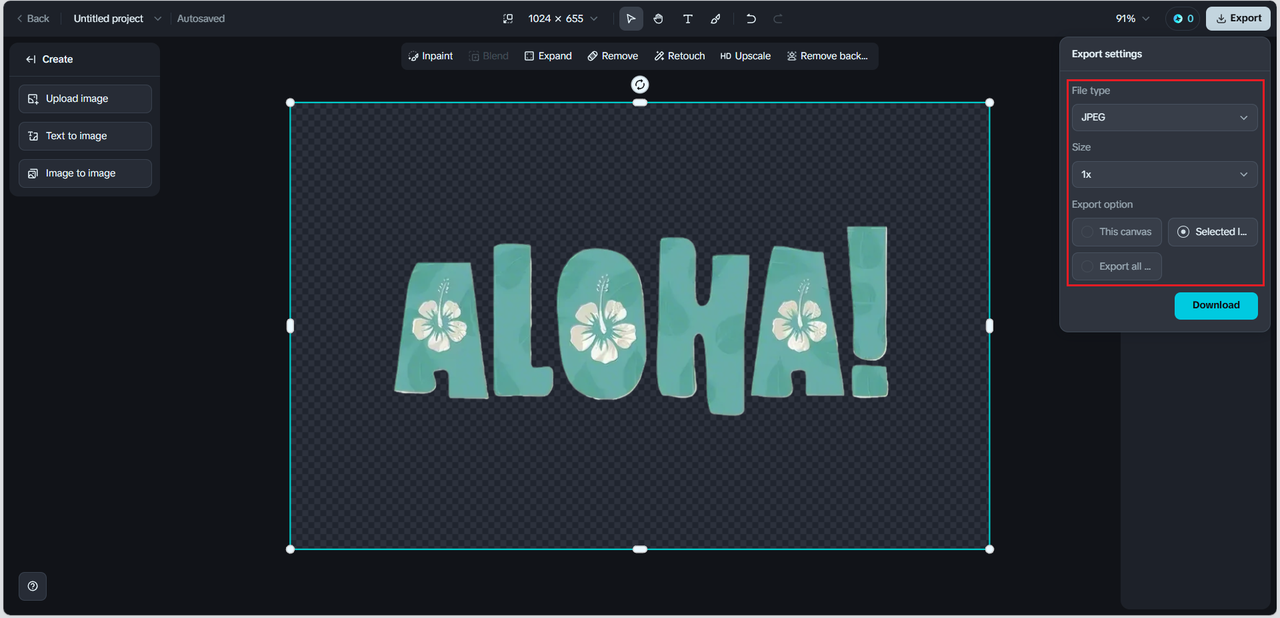Select the Export all option
This screenshot has width=1280, height=618.
click(x=1117, y=266)
